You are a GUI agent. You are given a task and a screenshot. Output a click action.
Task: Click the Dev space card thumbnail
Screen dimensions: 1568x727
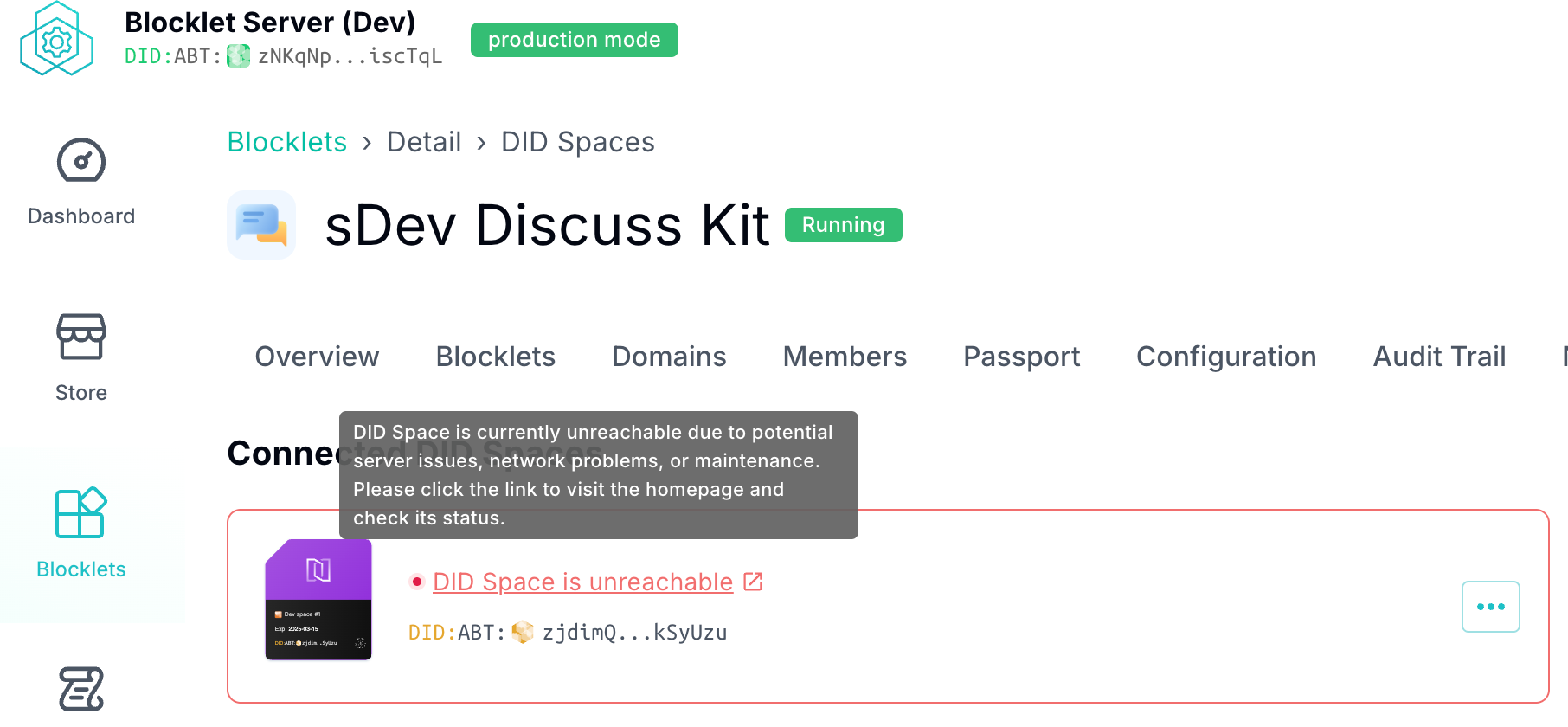pyautogui.click(x=318, y=600)
